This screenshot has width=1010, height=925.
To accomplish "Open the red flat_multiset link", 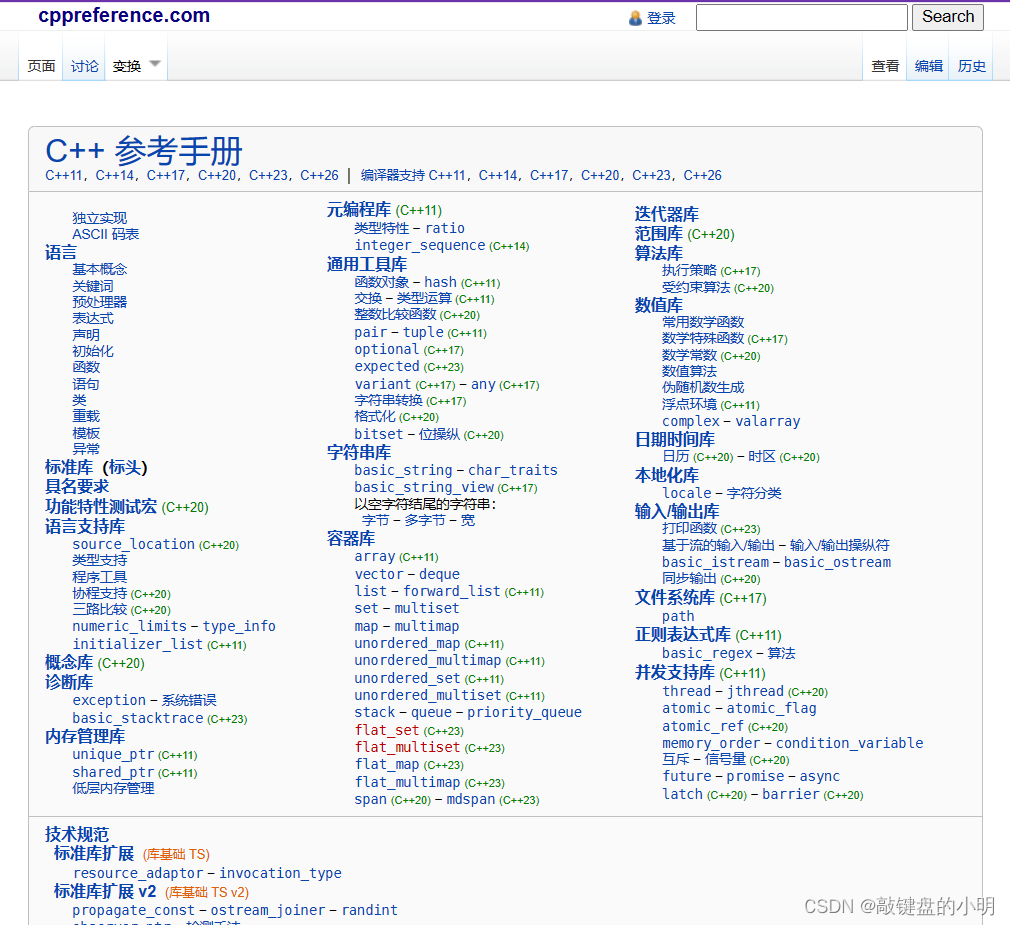I will tap(407, 747).
